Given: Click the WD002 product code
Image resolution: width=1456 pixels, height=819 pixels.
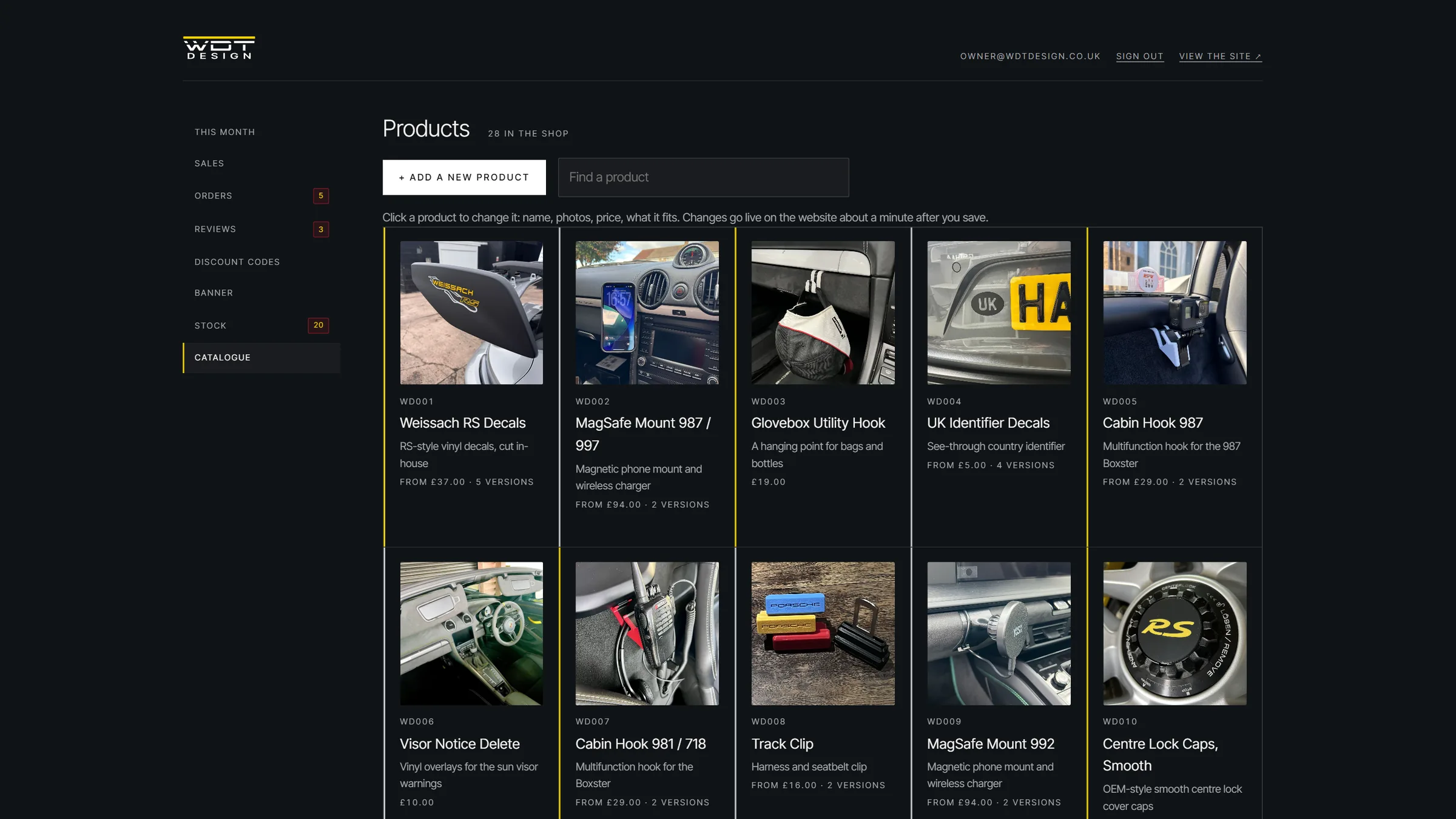Looking at the screenshot, I should coord(593,402).
